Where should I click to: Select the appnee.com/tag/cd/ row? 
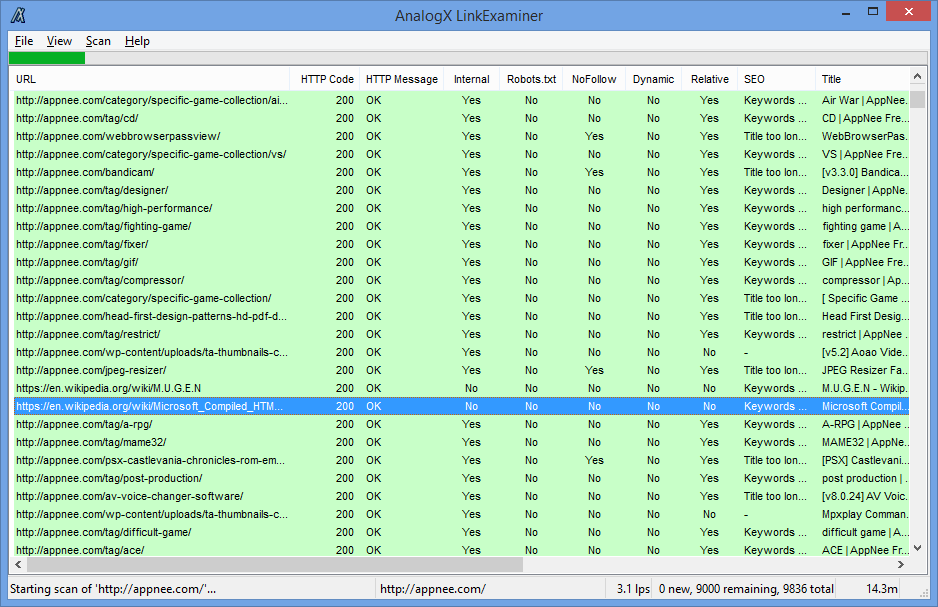click(x=461, y=118)
